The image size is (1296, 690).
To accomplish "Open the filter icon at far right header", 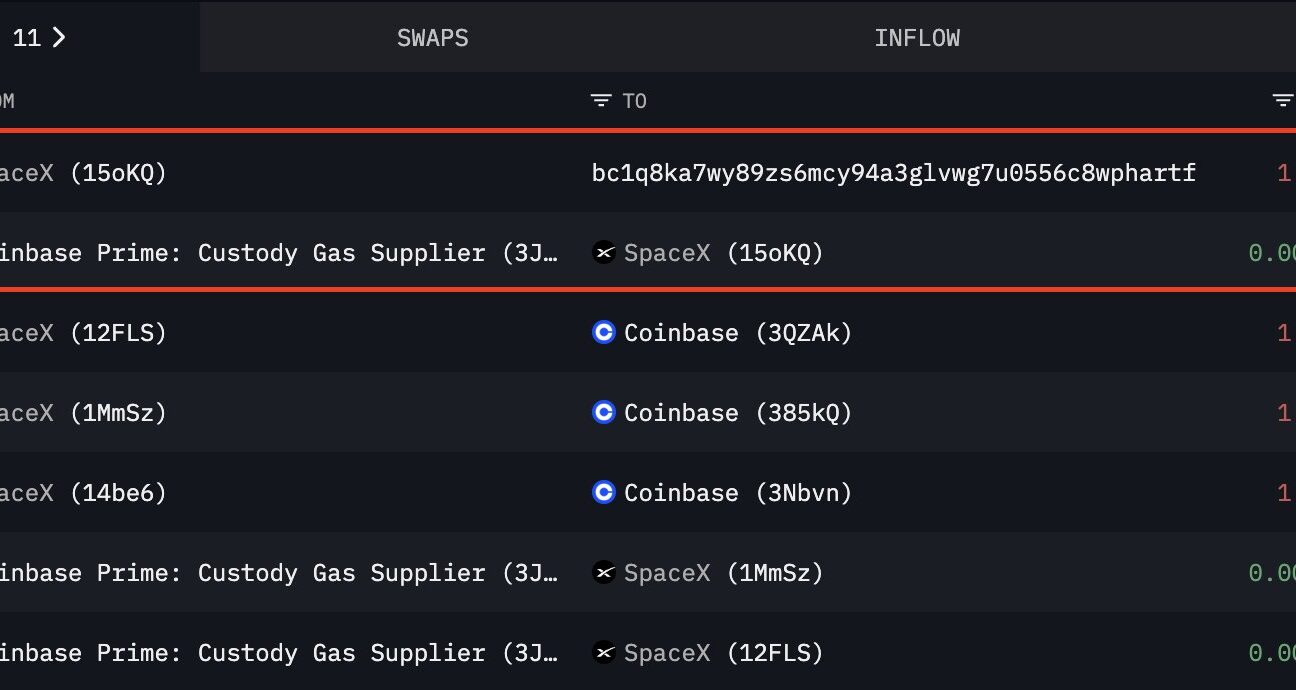I will pyautogui.click(x=1282, y=101).
